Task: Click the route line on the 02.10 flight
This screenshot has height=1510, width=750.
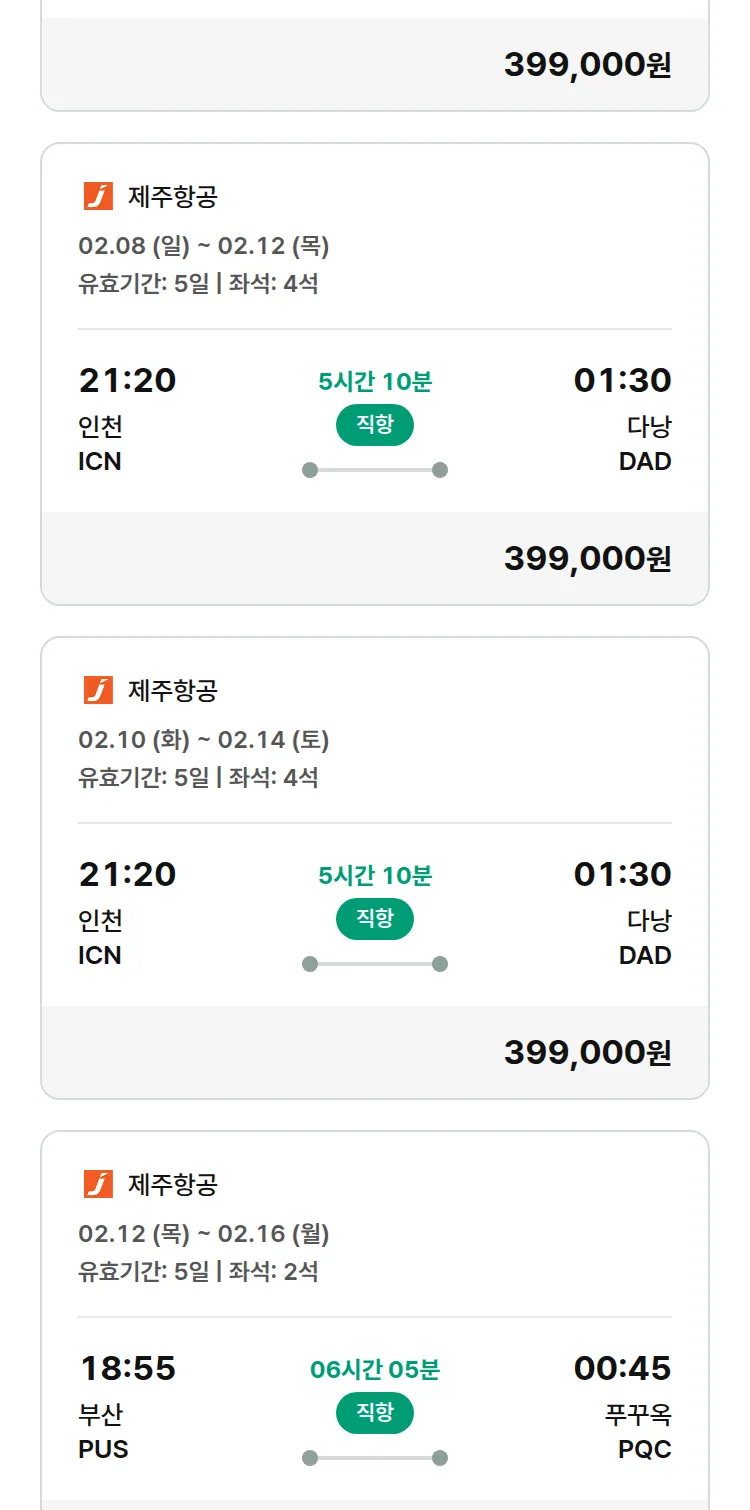Action: 375,964
